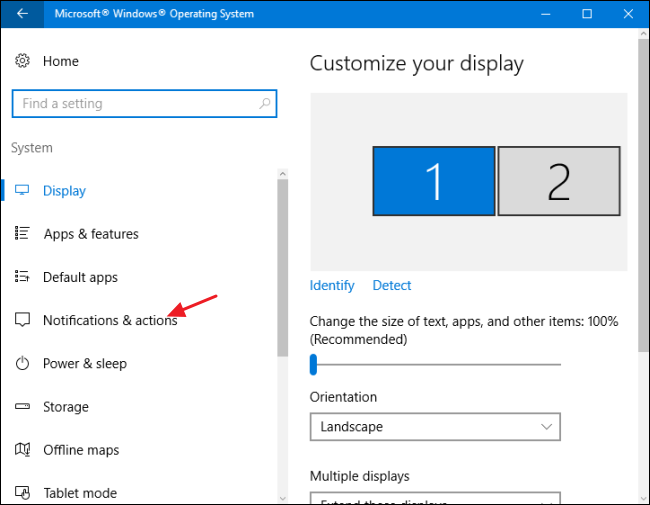
Task: Select display monitor 1
Action: 434,181
